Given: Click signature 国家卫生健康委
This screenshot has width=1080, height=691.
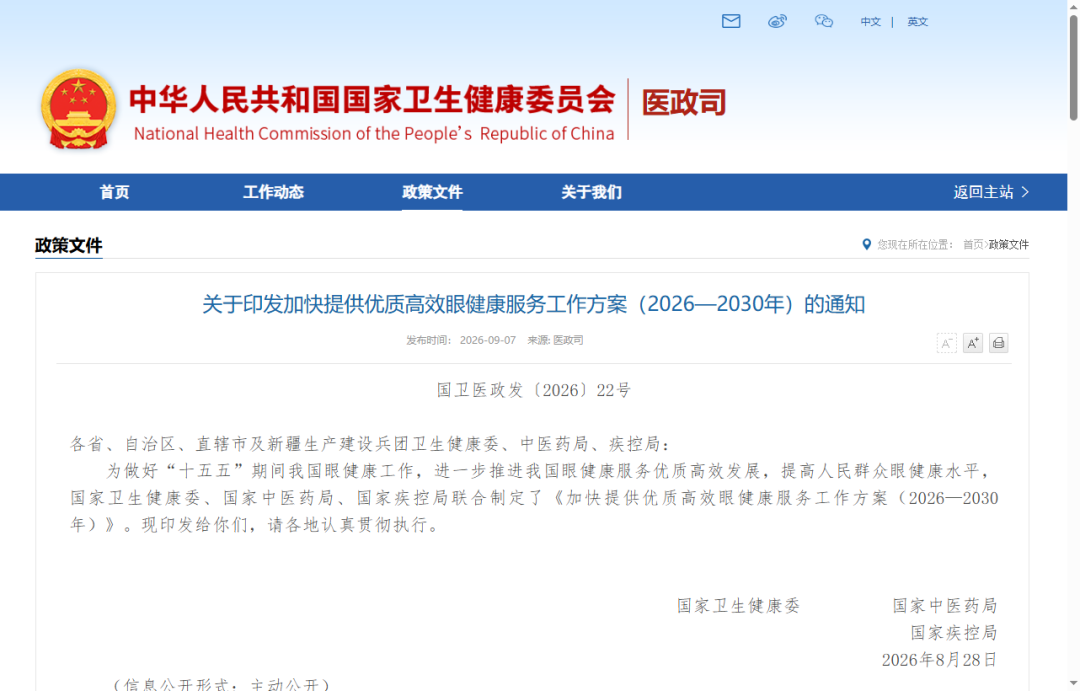Looking at the screenshot, I should coord(738,606).
